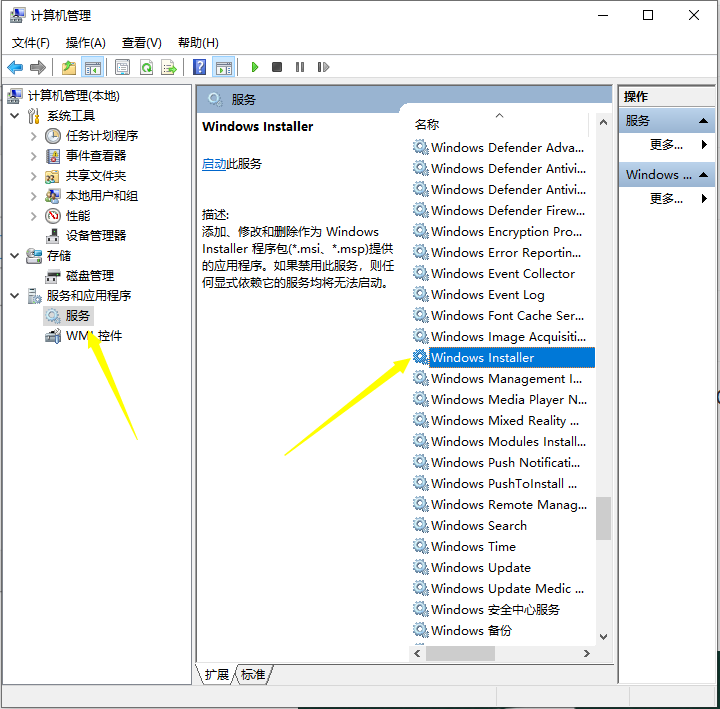Click the Back arrow toolbar icon

click(15, 68)
